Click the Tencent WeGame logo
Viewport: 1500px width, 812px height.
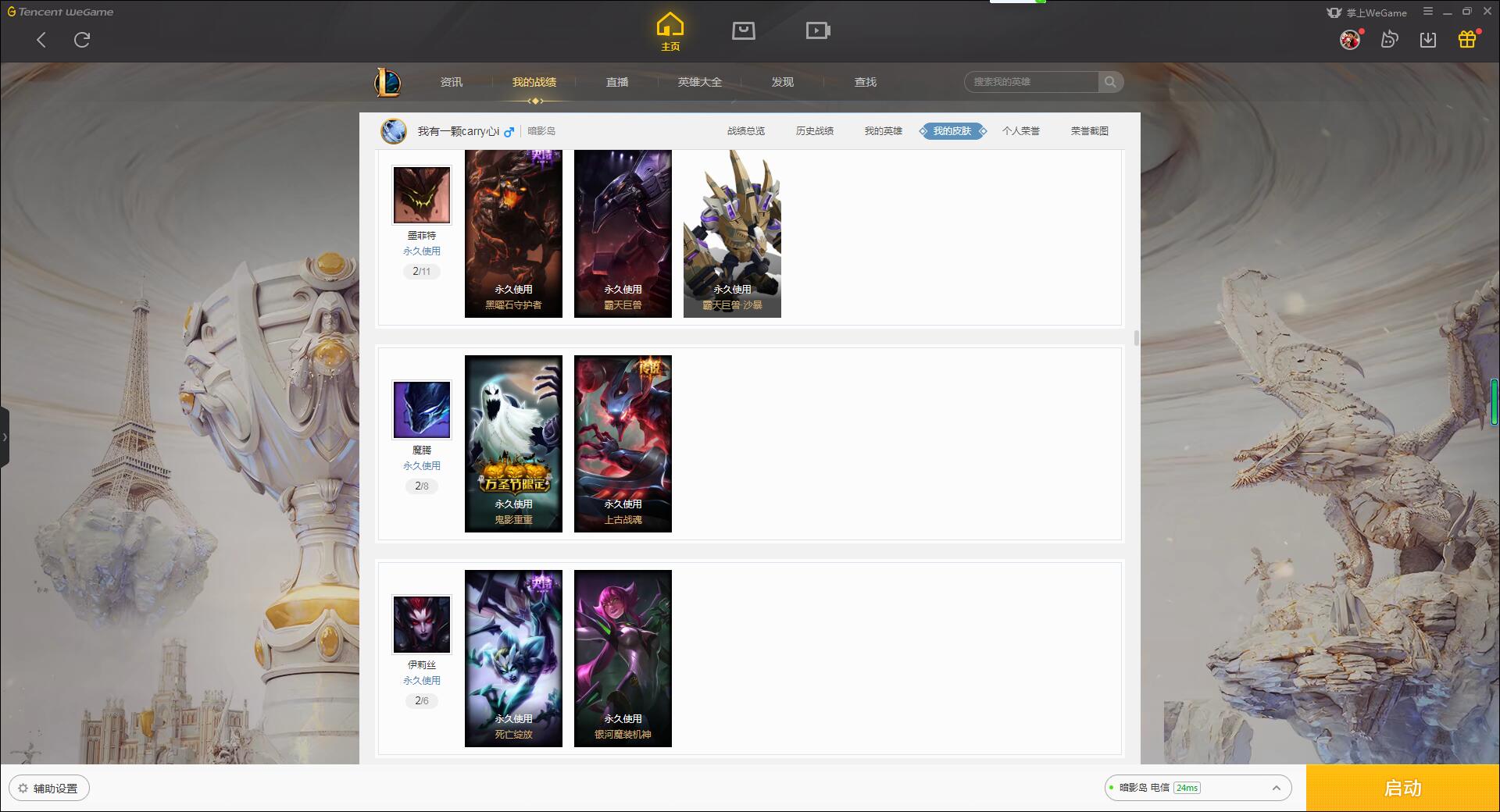point(60,12)
